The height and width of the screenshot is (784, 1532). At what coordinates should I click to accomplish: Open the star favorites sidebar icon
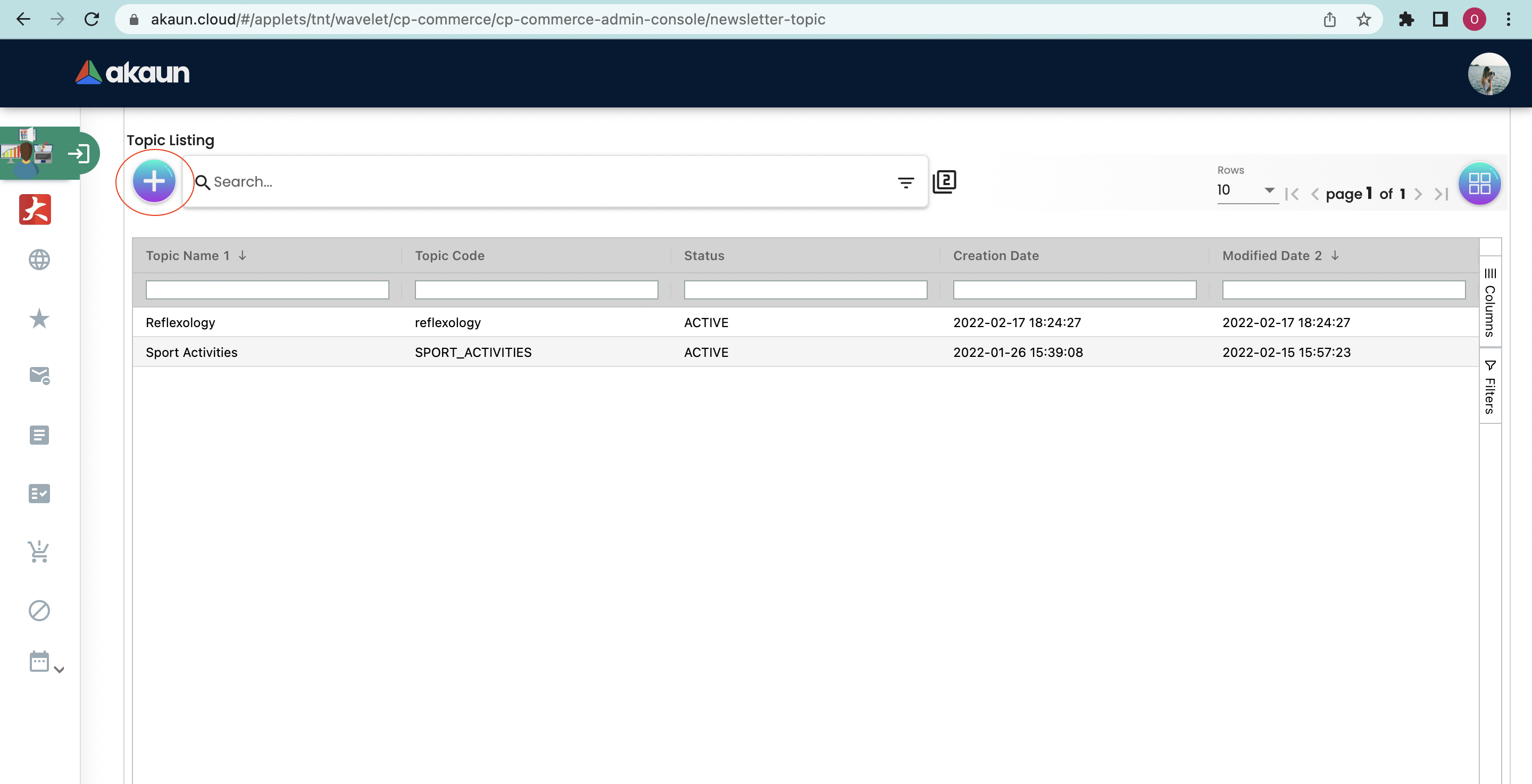click(39, 318)
